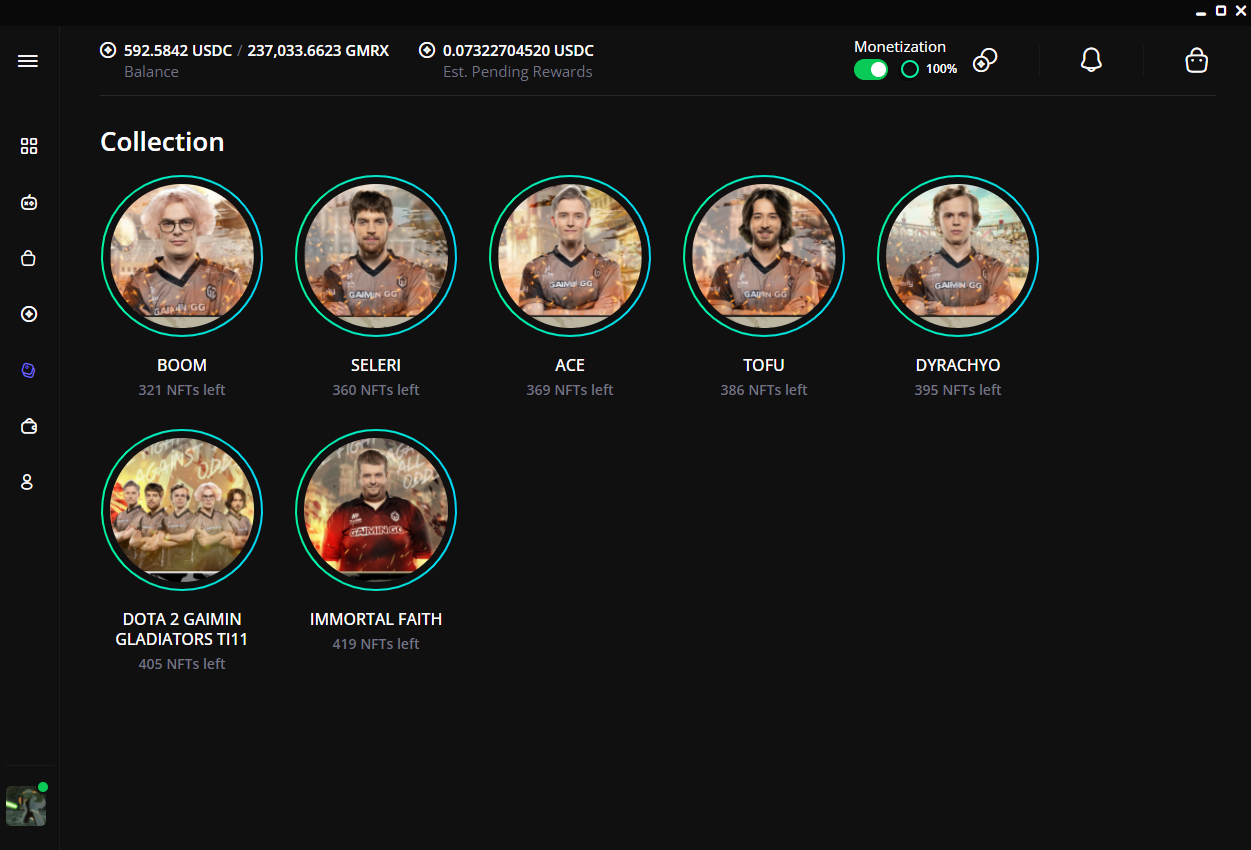Open the user profile sidebar icon
Screen dimensions: 1251x850
click(28, 482)
